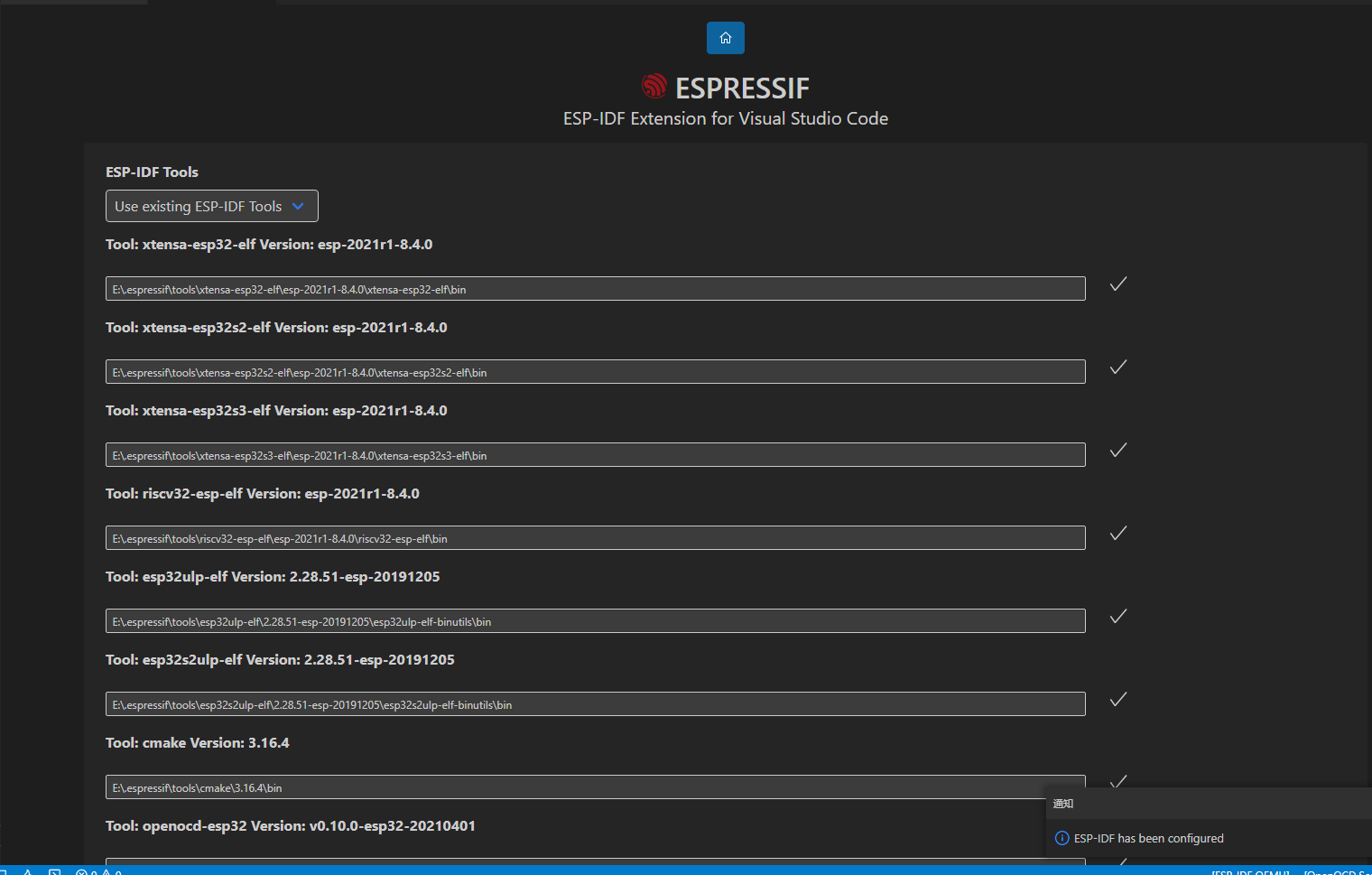Click the leftmost bracket icon in the status bar

[x=4, y=872]
